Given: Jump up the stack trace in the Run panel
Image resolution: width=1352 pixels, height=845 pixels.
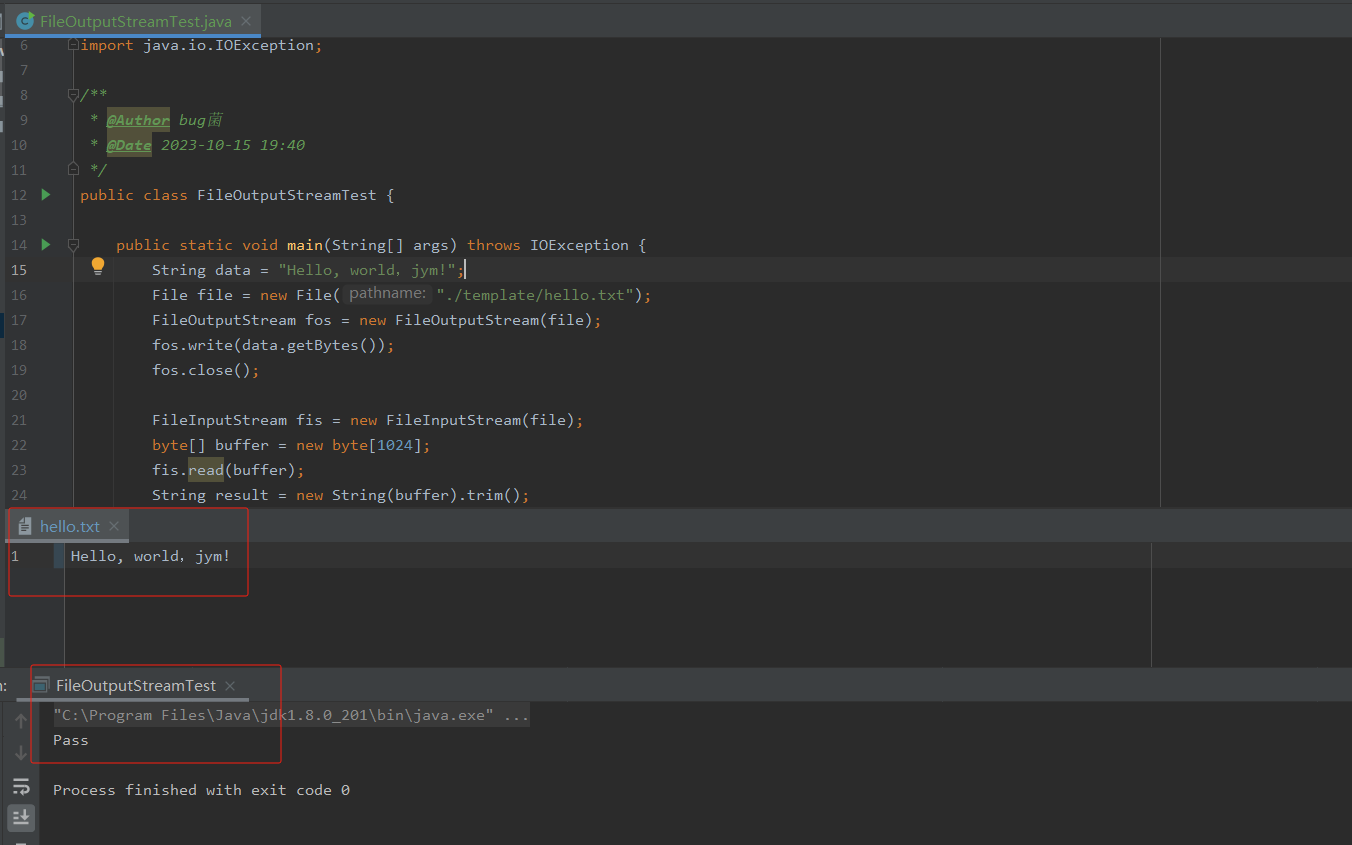Looking at the screenshot, I should pos(21,721).
